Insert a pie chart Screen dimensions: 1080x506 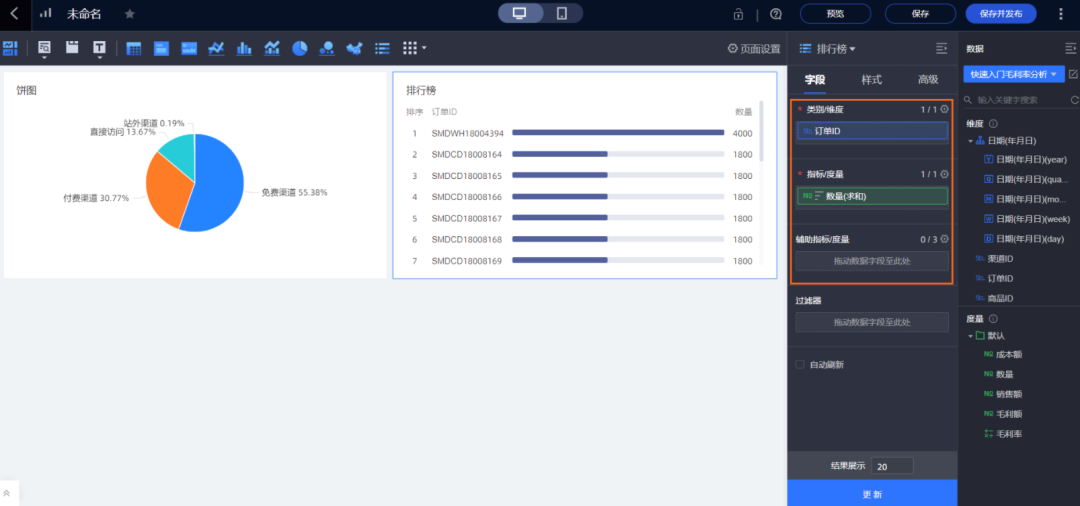pos(300,48)
